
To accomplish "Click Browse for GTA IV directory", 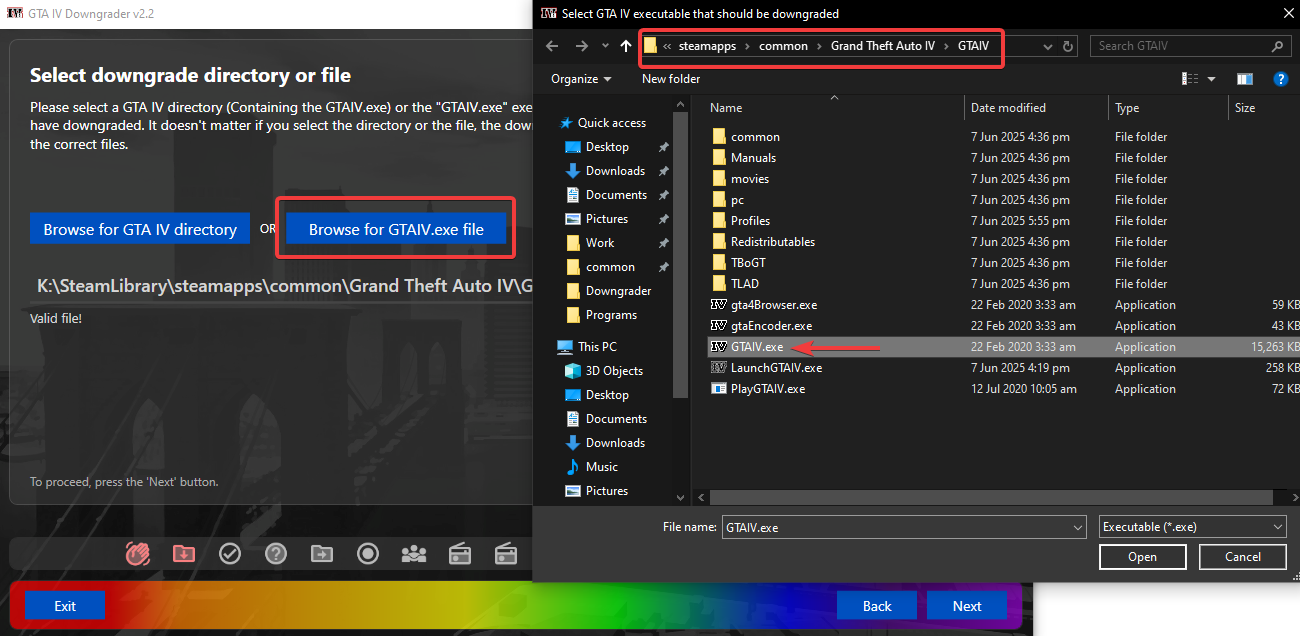I will click(140, 229).
